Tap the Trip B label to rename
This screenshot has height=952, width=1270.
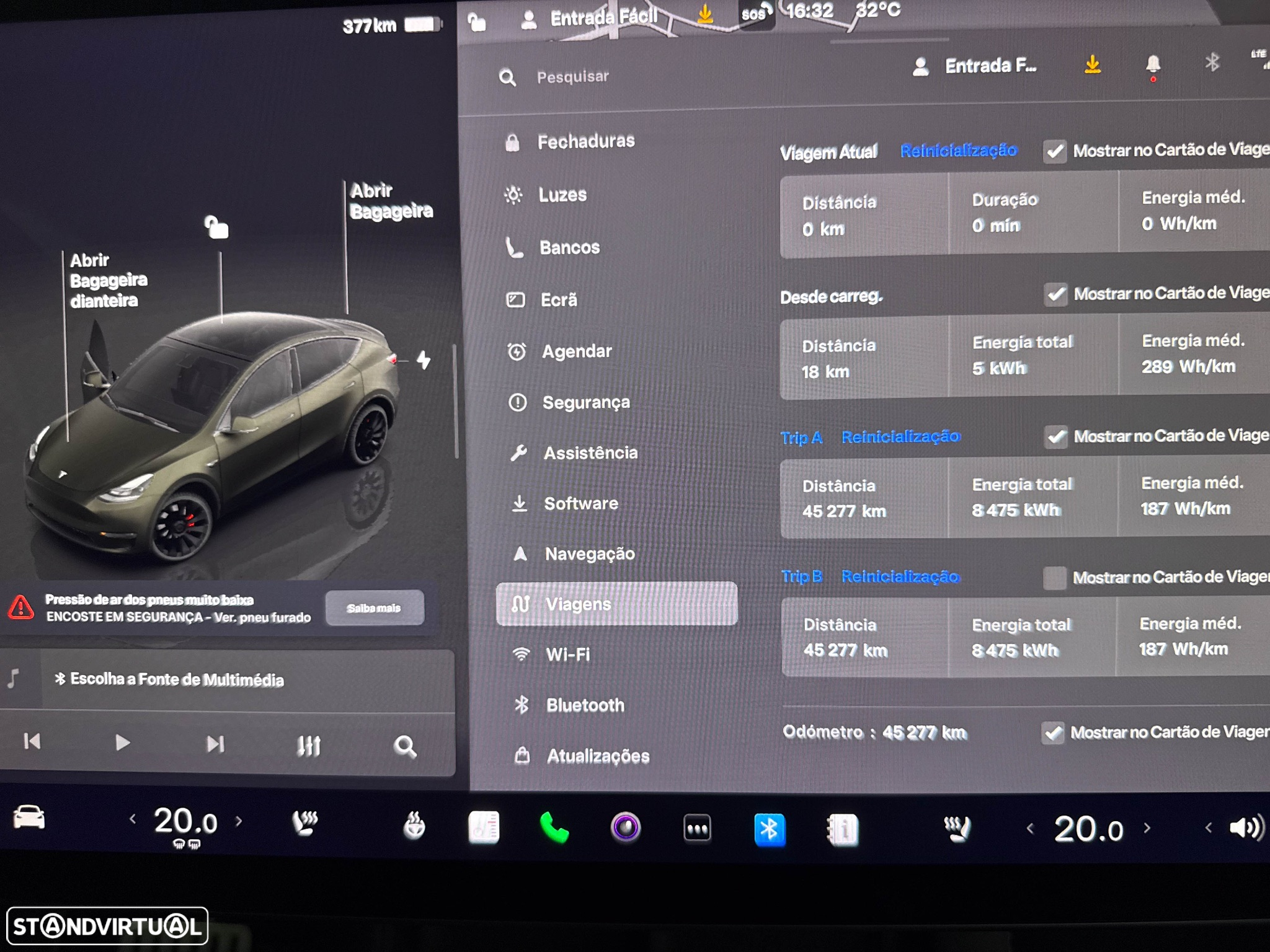(802, 577)
